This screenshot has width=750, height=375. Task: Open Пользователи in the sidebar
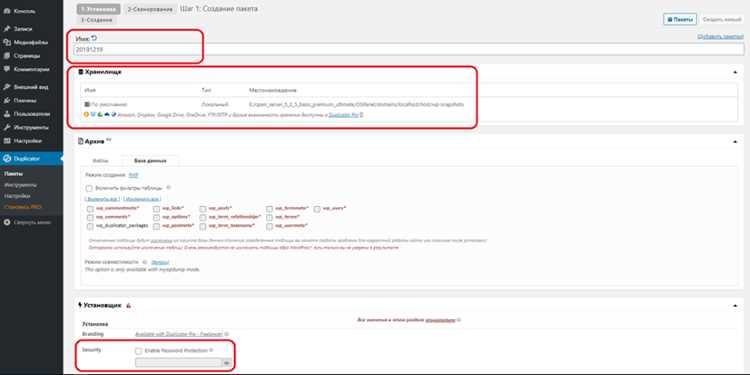(32, 114)
